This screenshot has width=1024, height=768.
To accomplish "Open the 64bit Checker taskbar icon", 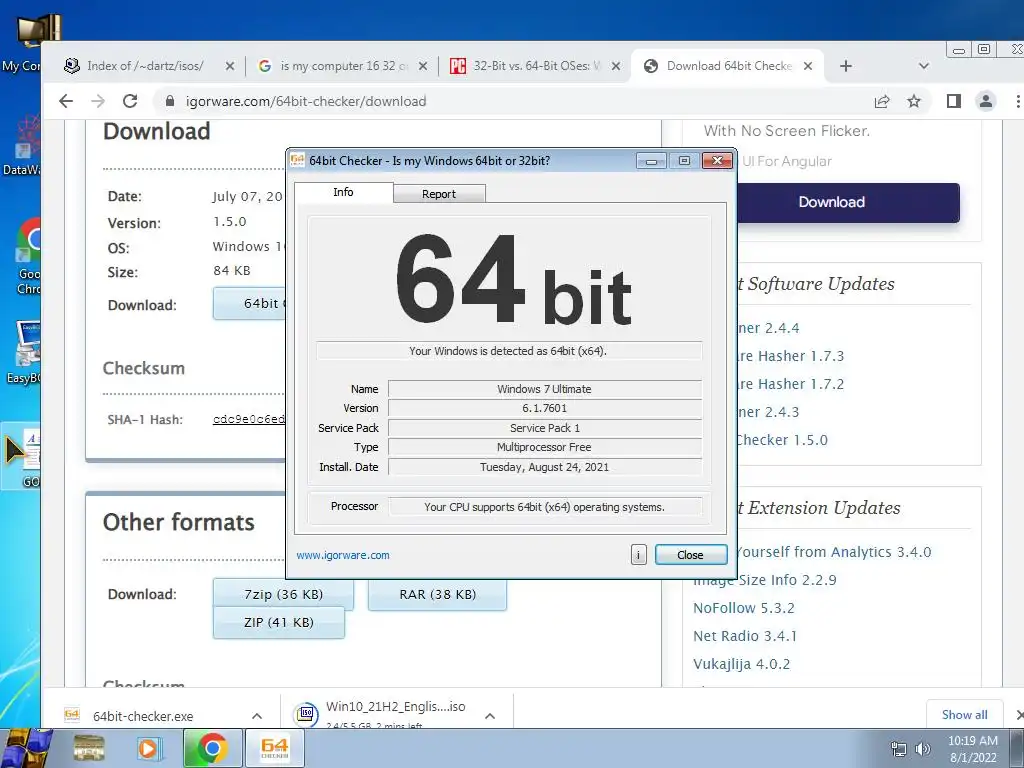I will click(274, 748).
